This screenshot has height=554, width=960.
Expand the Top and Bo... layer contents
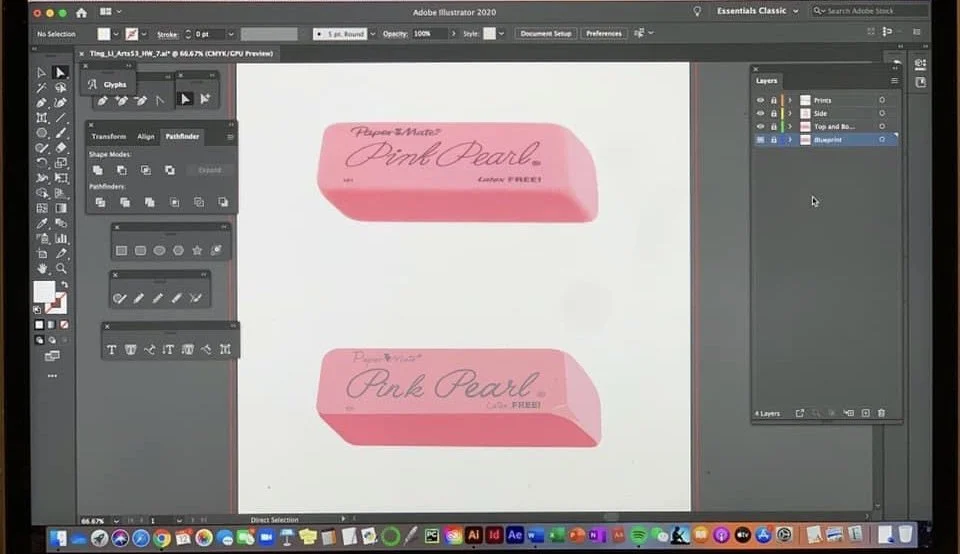click(790, 127)
